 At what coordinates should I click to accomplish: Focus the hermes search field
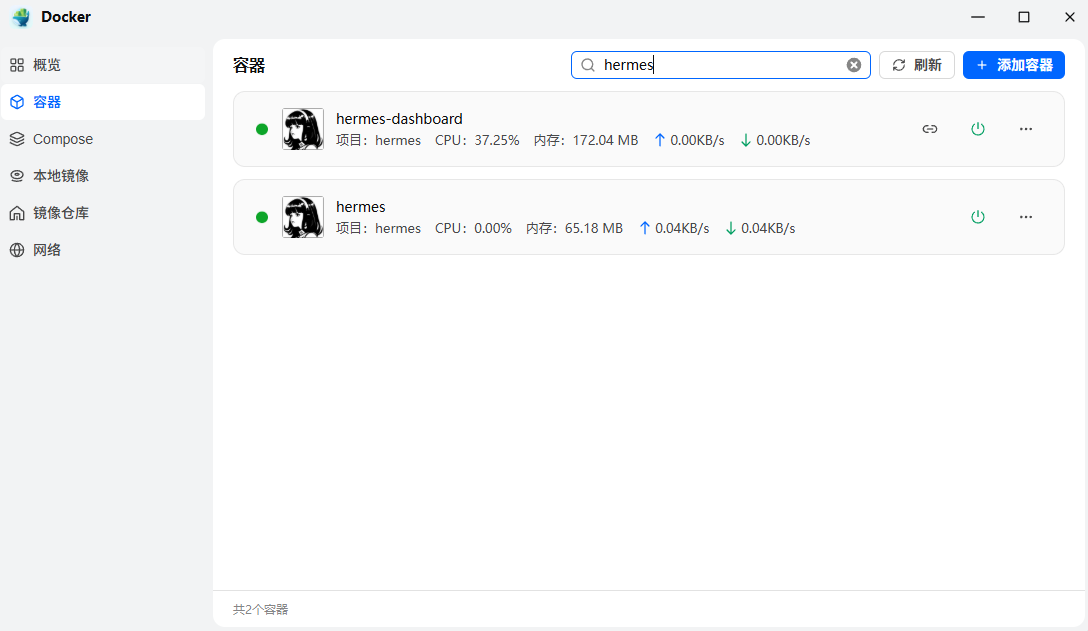coord(720,65)
